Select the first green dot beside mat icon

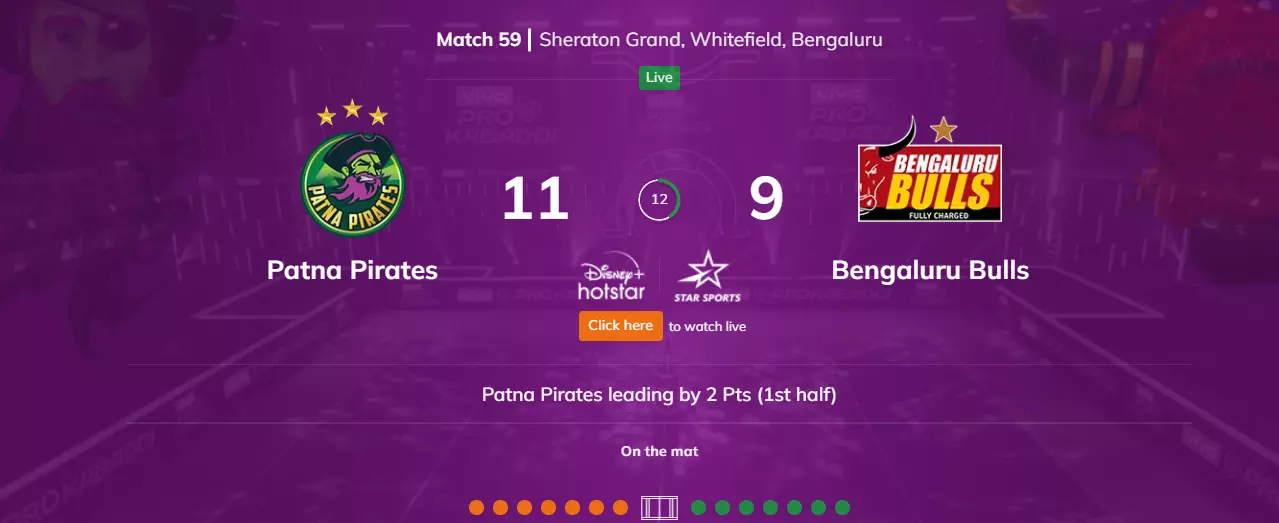point(698,507)
